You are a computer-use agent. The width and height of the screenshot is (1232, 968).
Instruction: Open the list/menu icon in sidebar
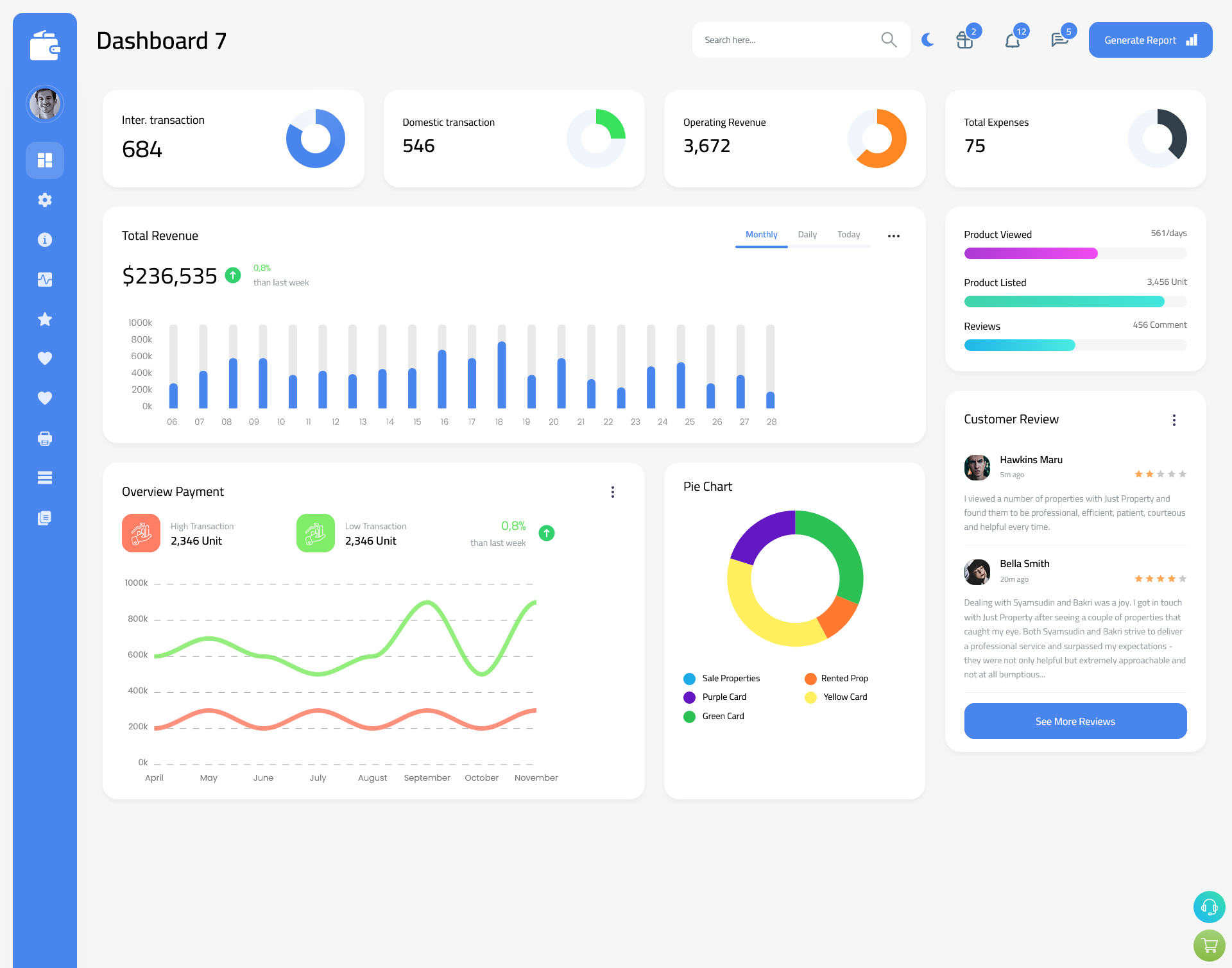click(x=44, y=478)
